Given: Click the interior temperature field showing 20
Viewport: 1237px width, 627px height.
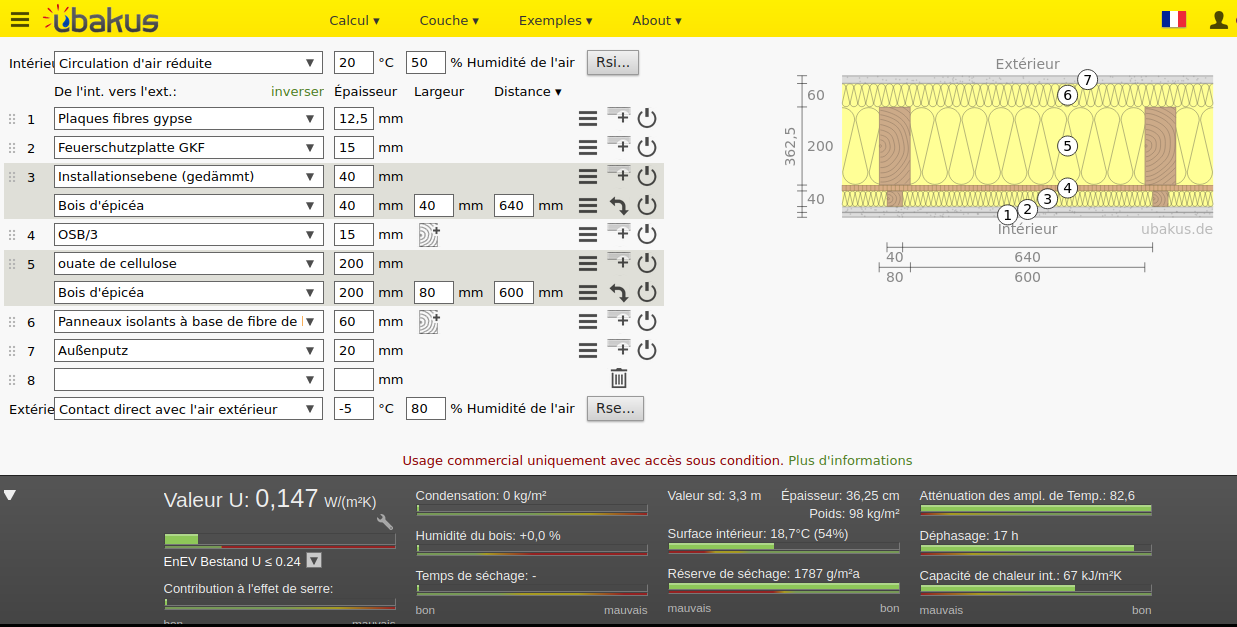Looking at the screenshot, I should (x=354, y=62).
